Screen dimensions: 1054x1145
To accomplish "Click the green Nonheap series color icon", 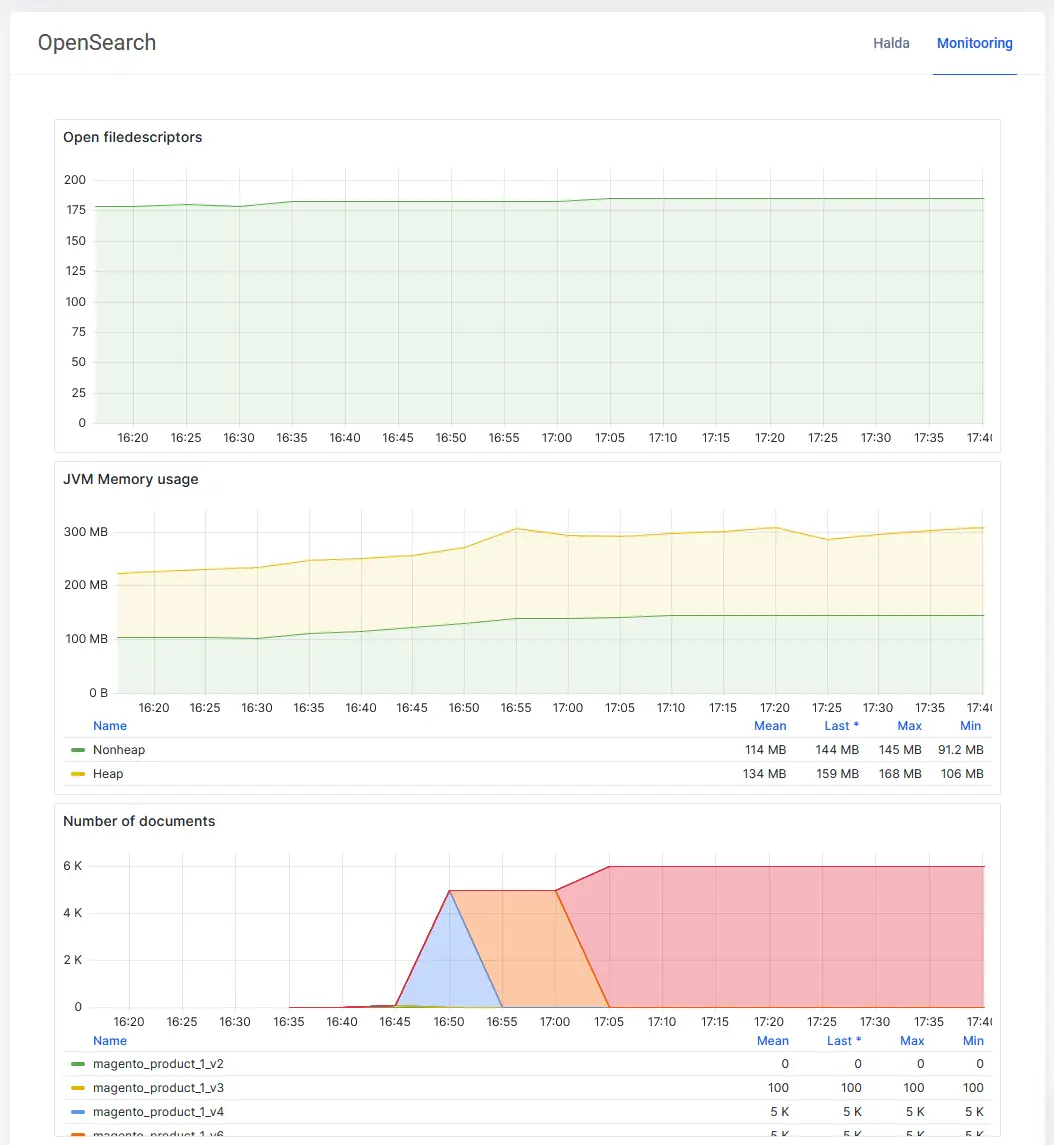I will (x=78, y=750).
